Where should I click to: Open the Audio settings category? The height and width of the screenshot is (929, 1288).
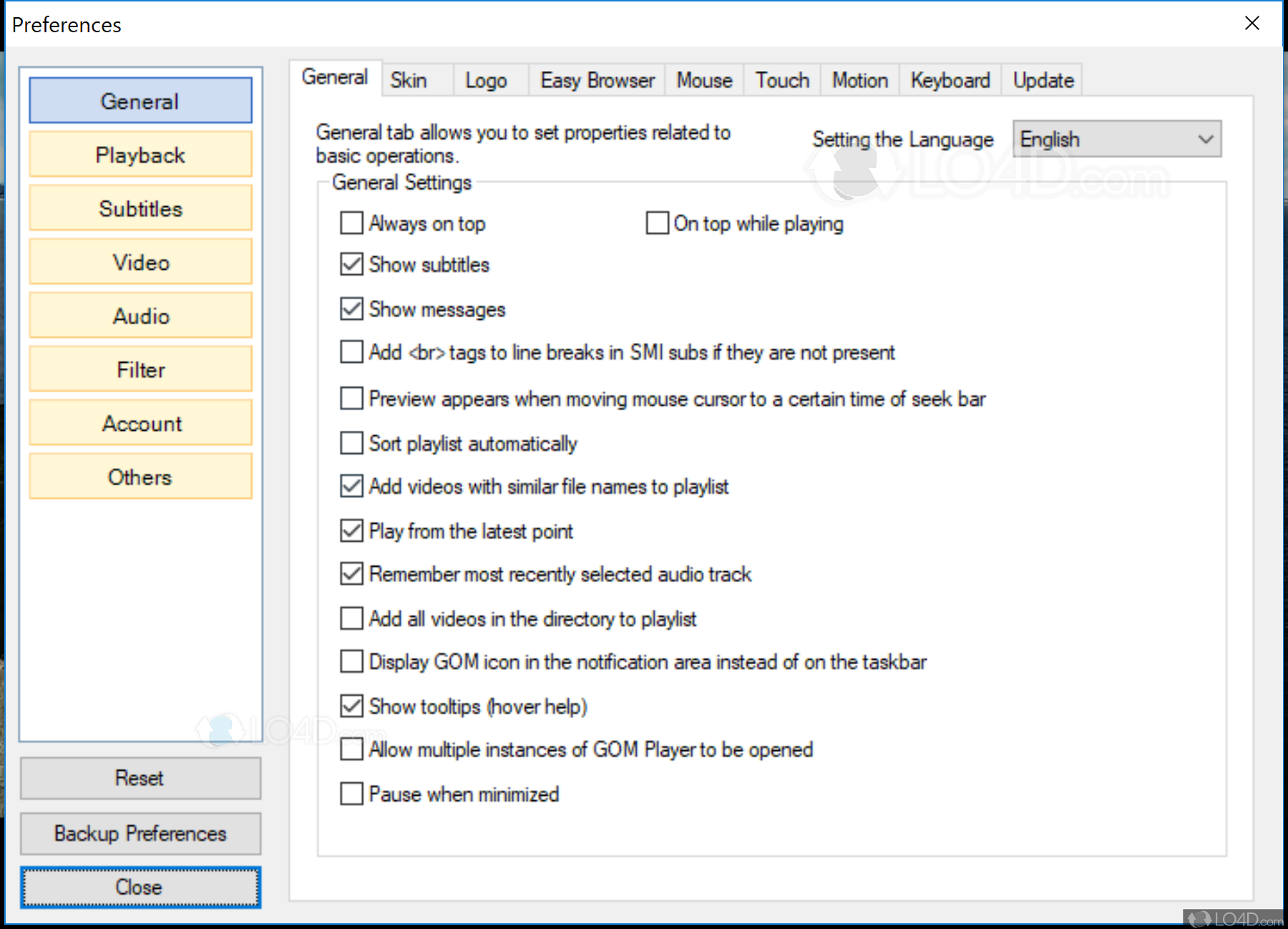(x=141, y=316)
